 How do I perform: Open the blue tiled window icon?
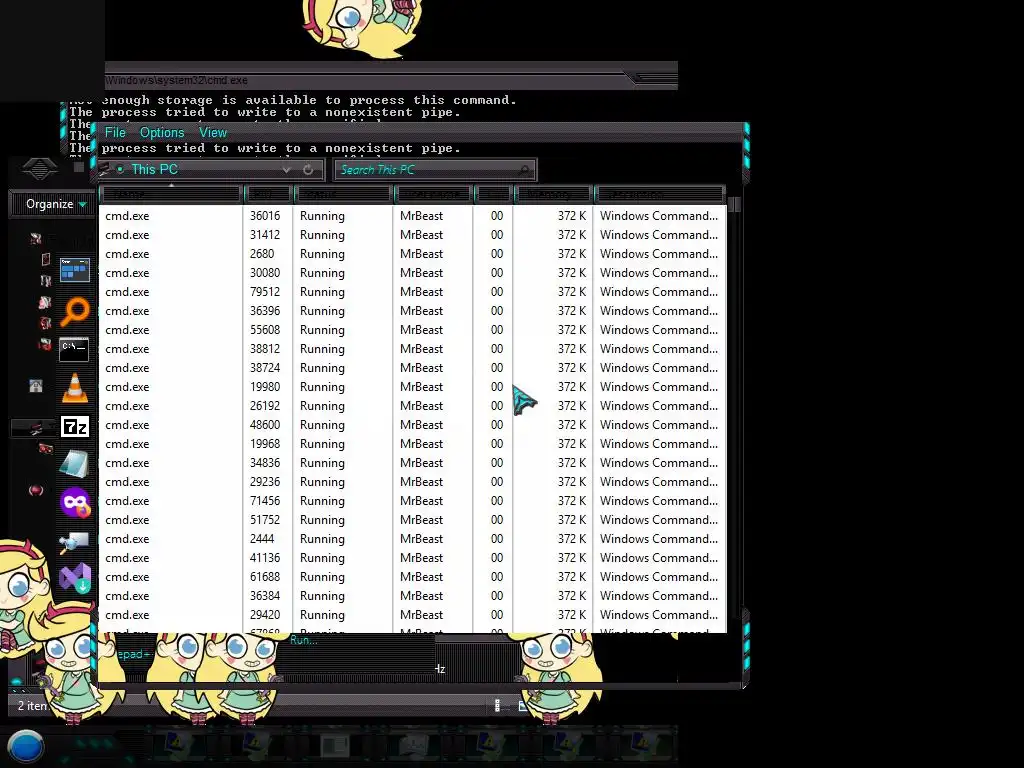74,270
